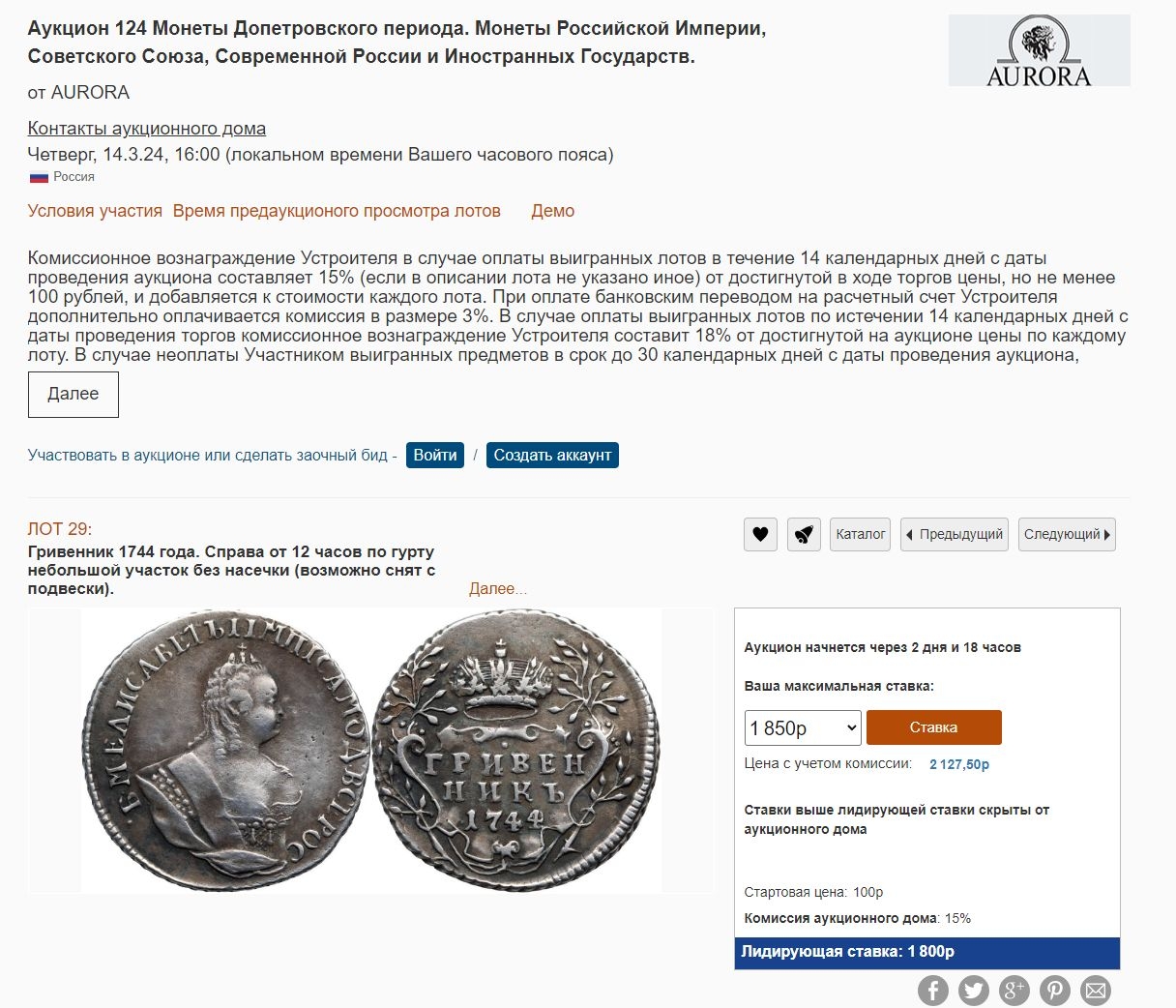This screenshot has width=1176, height=1008.
Task: Go to the "Следующий" lot
Action: [1067, 534]
